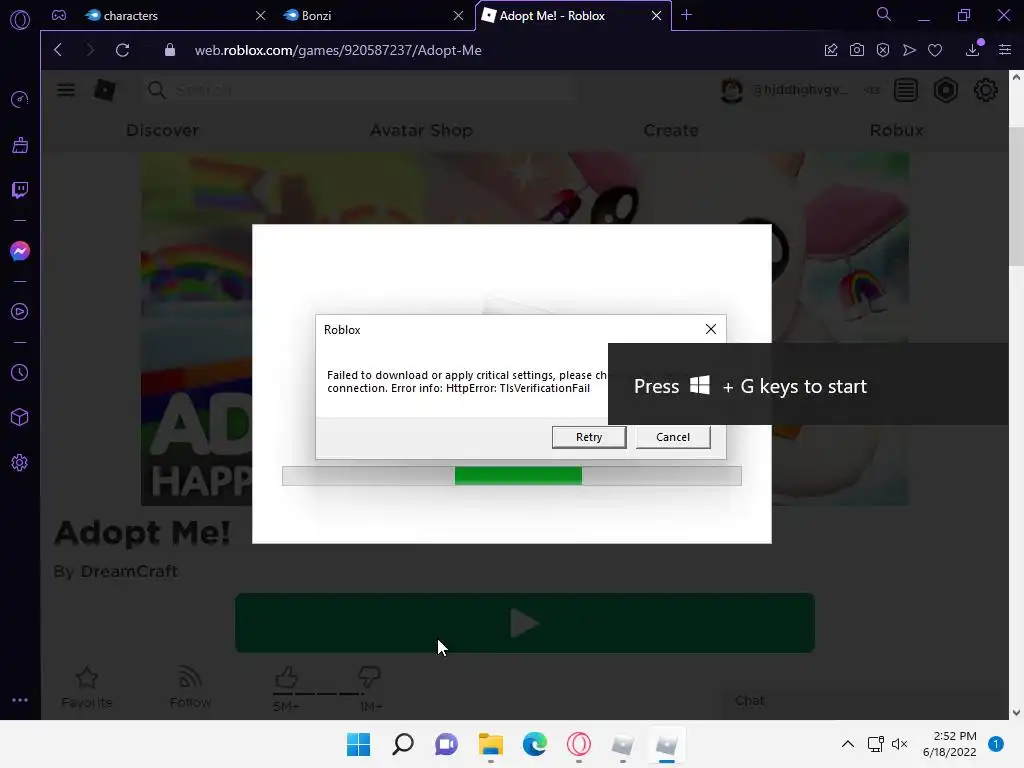The height and width of the screenshot is (768, 1024).
Task: Open the Downloads icon
Action: coord(973,50)
